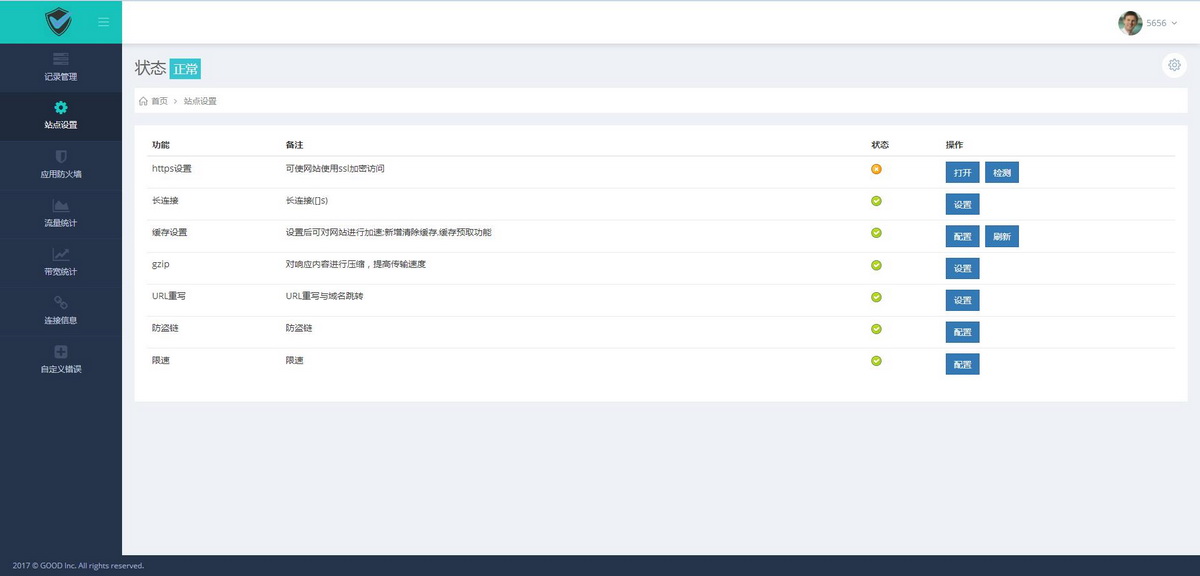
Task: Click 刷新 button for 缓存设置
Action: click(x=1001, y=236)
